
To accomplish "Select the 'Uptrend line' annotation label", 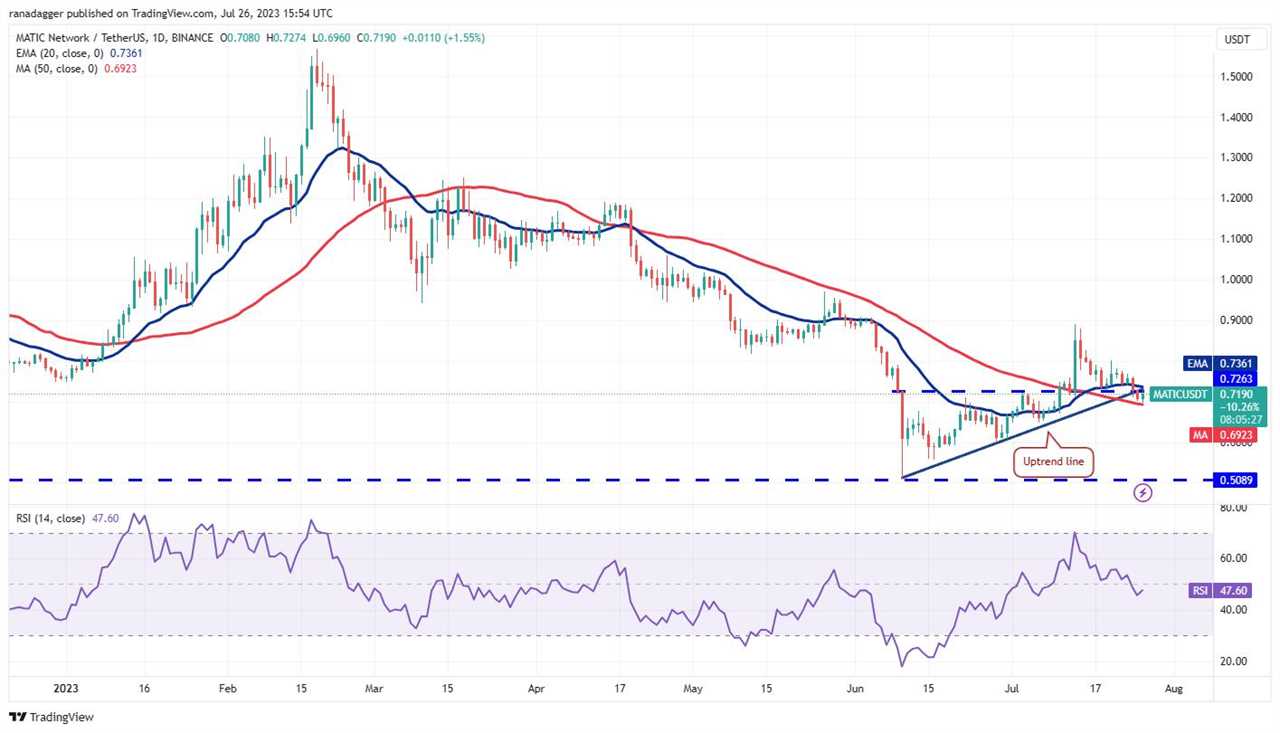I will coord(1051,462).
